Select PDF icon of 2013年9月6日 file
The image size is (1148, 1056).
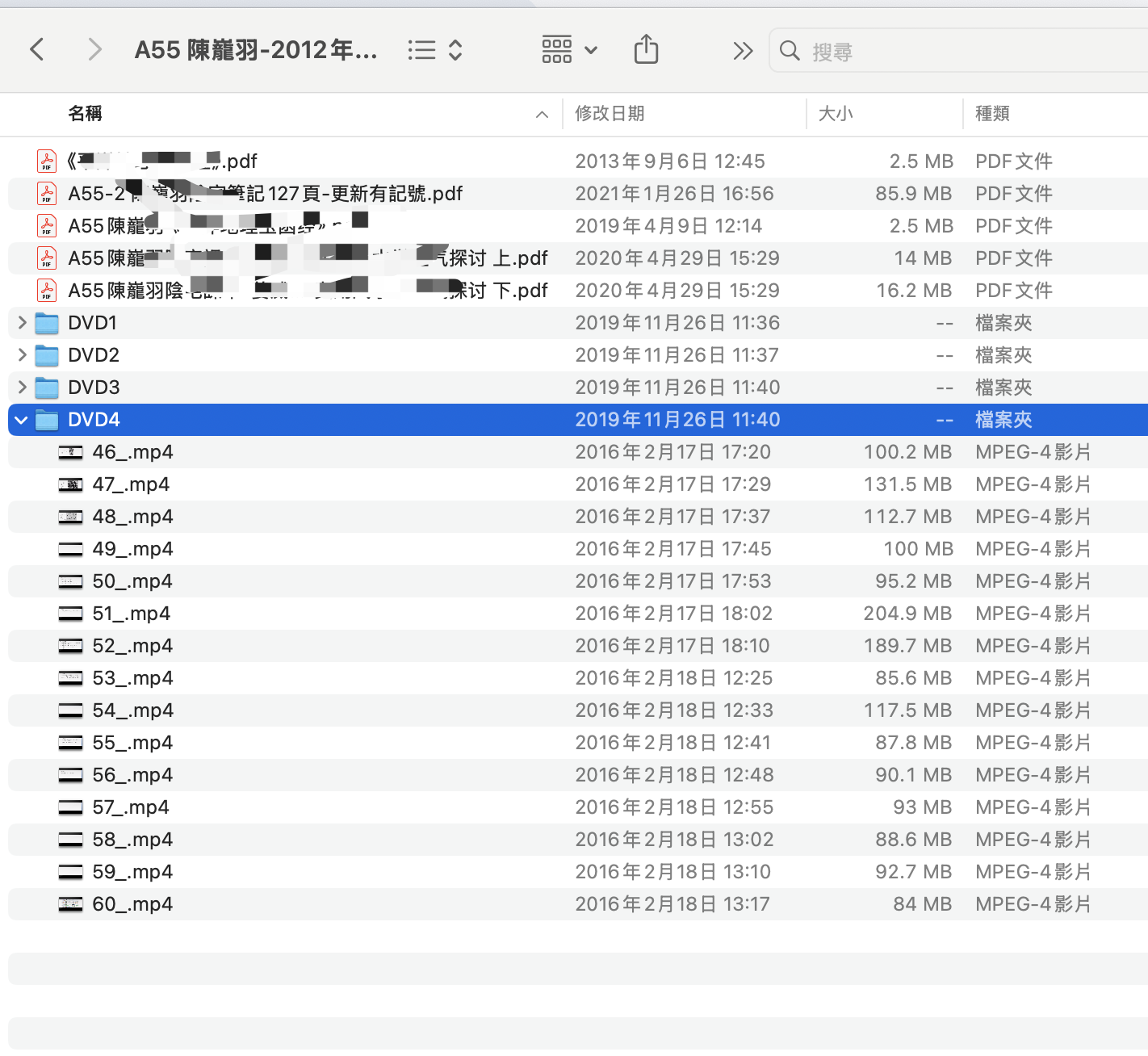pyautogui.click(x=47, y=161)
